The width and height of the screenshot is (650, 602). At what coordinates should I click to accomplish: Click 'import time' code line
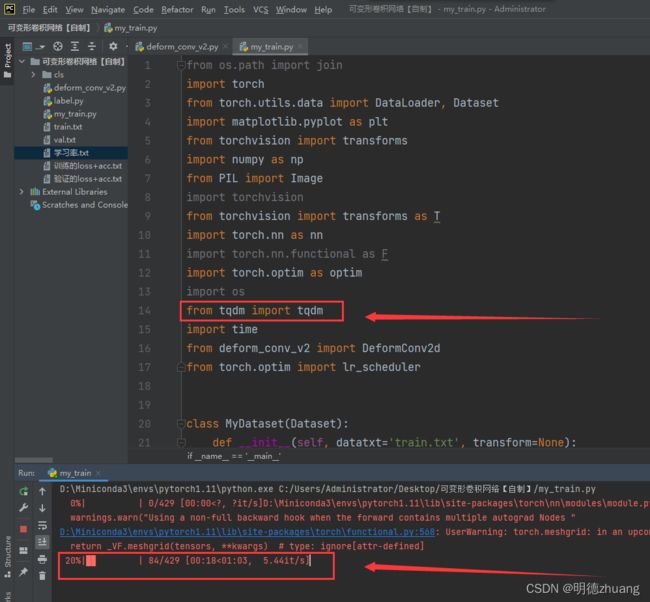(222, 329)
